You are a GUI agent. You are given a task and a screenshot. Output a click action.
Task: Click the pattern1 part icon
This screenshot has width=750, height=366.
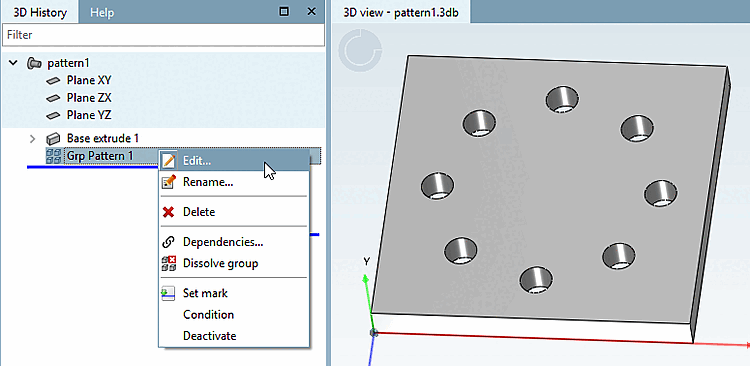[34, 63]
